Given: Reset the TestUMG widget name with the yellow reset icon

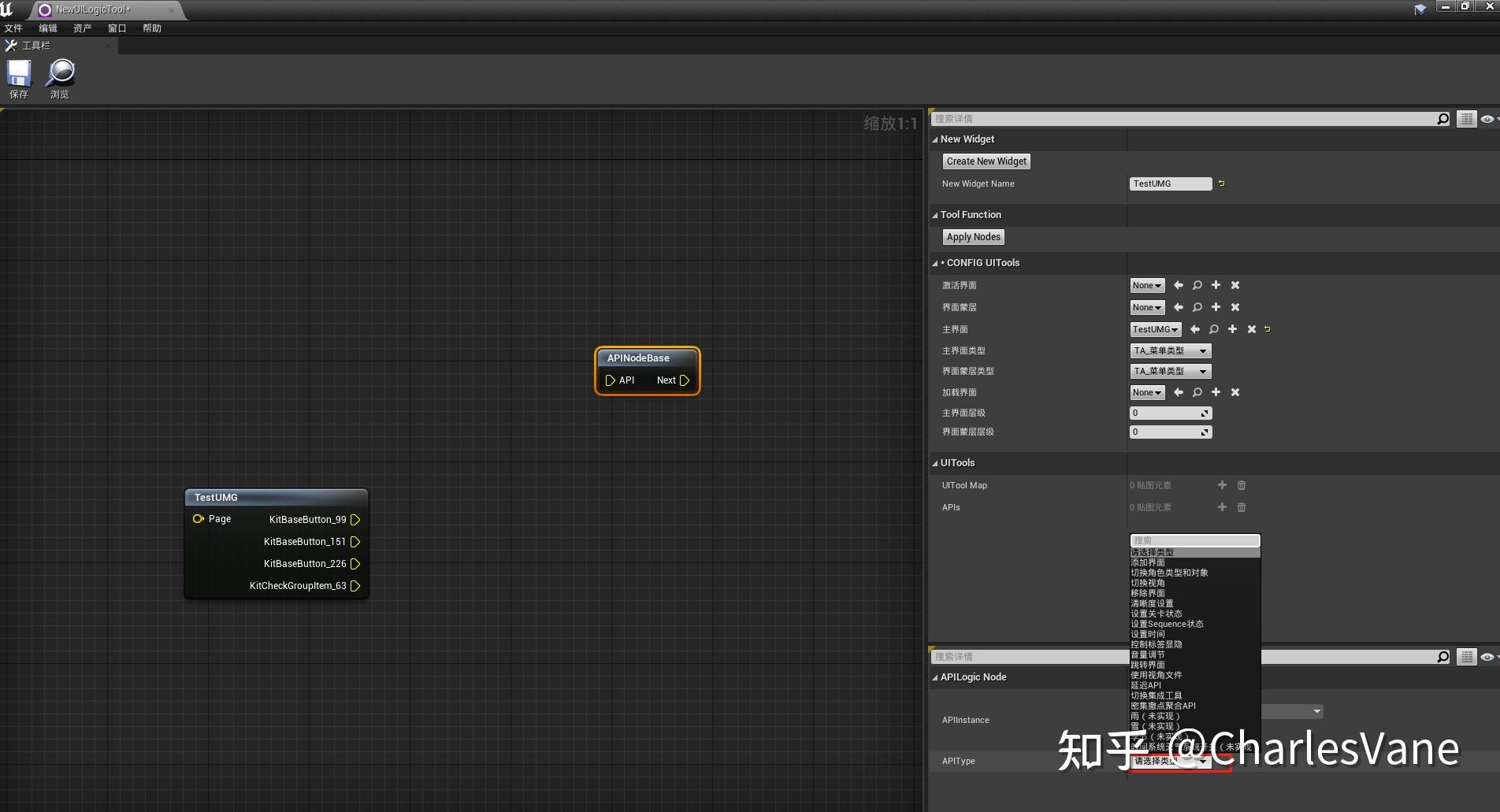Looking at the screenshot, I should pyautogui.click(x=1222, y=184).
